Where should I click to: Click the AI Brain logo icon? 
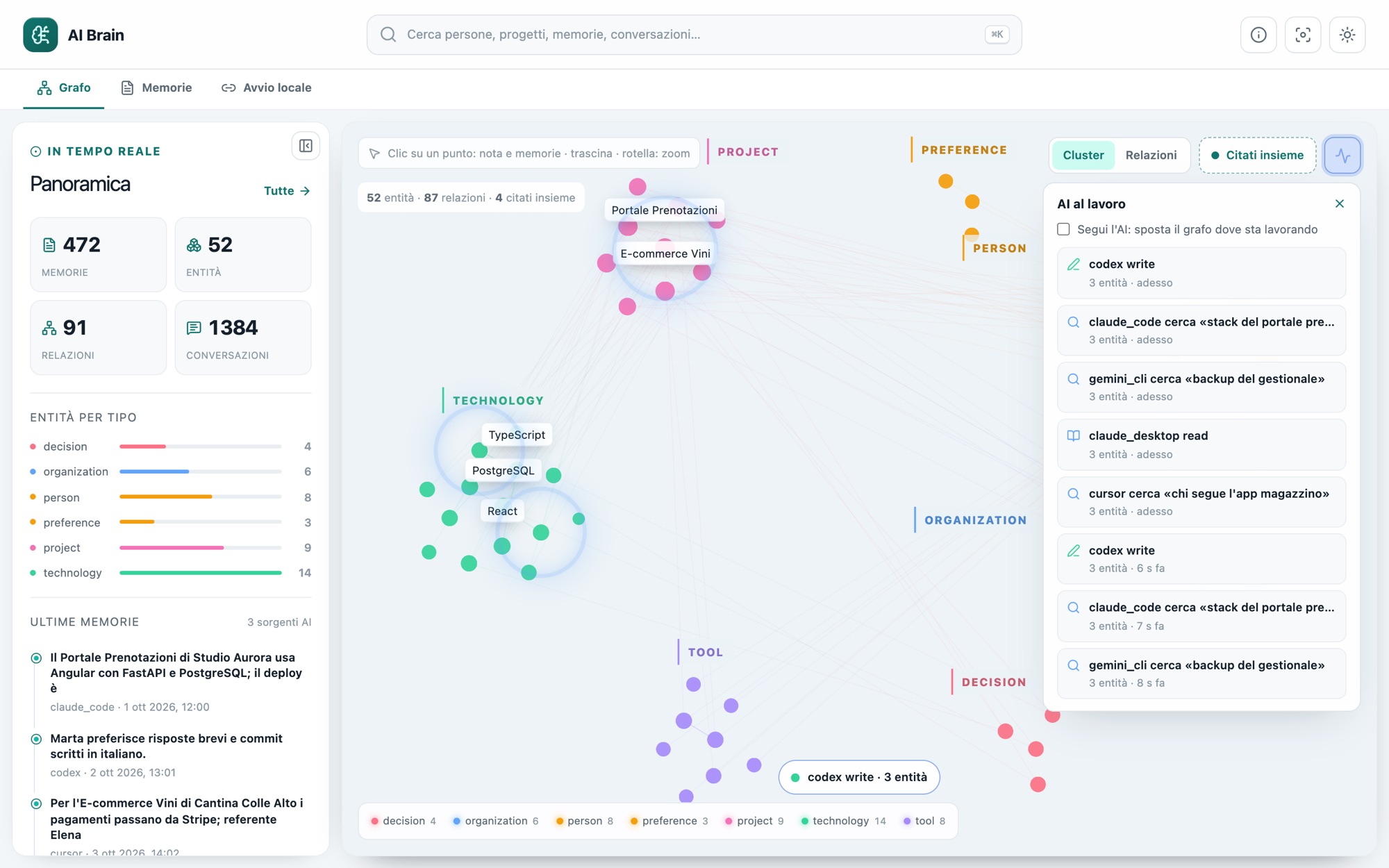[x=40, y=35]
